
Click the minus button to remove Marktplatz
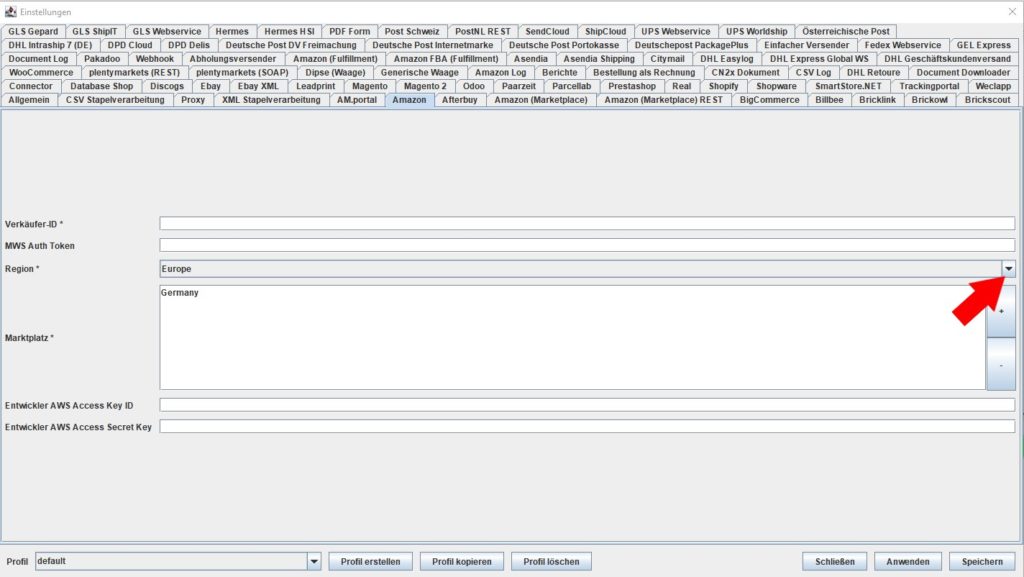pos(1000,364)
